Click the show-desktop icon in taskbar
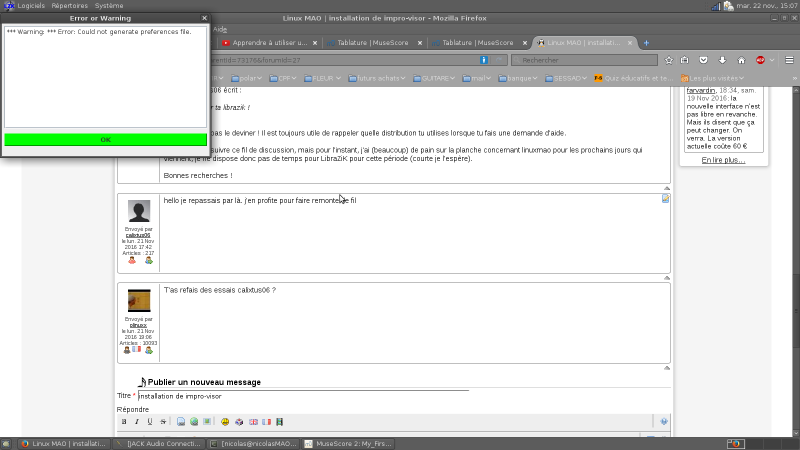 click(x=6, y=444)
